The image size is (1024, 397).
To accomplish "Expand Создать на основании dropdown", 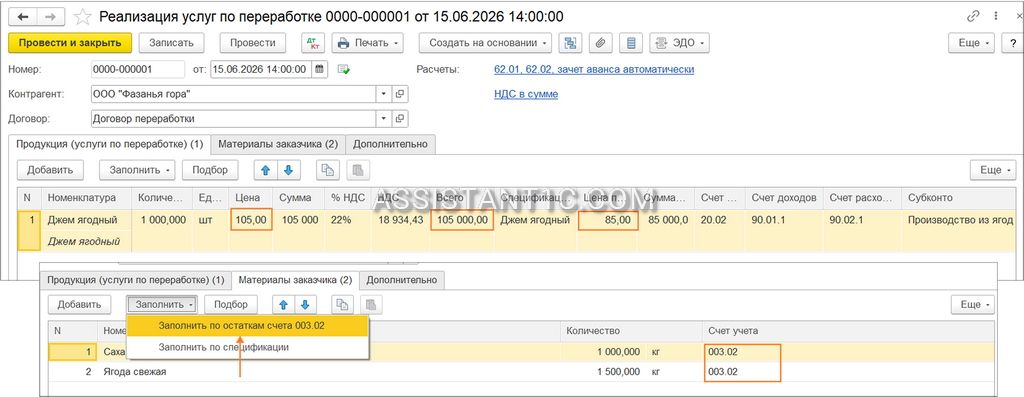I will (x=485, y=43).
